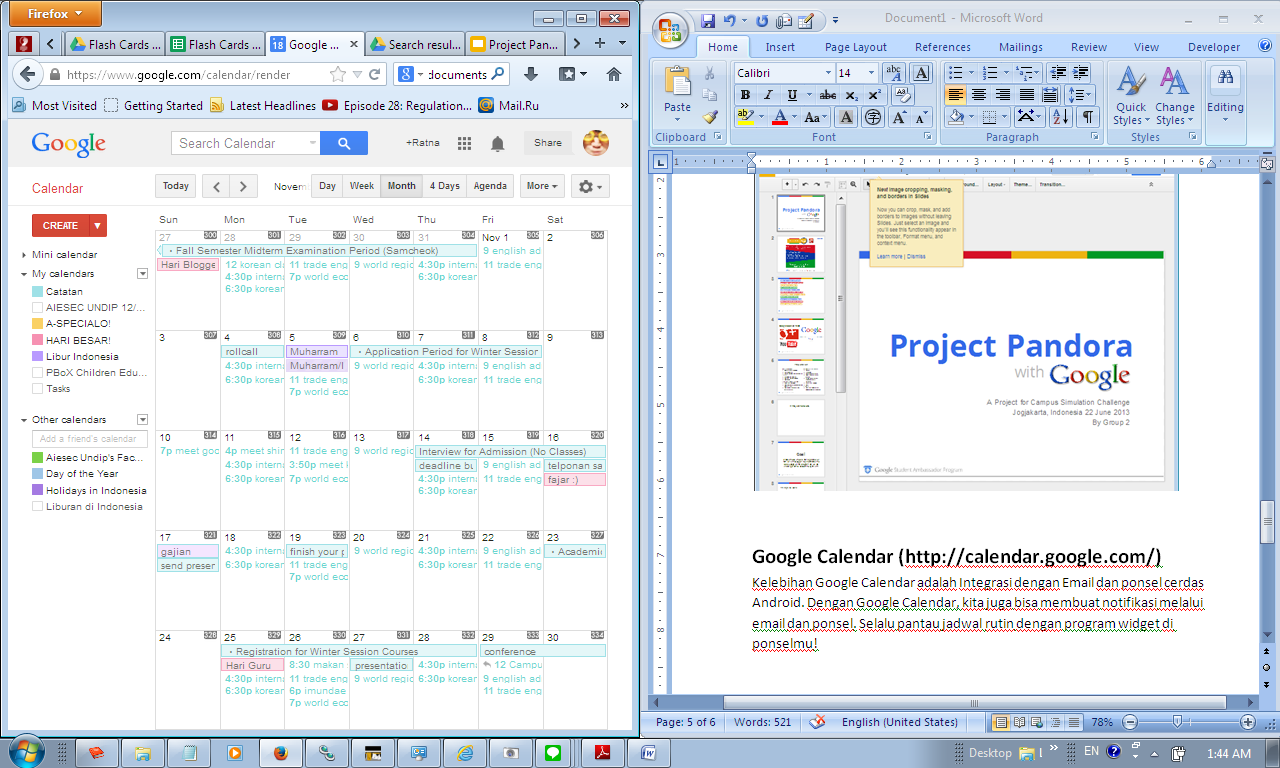Viewport: 1280px width, 768px height.
Task: Toggle the Catatan calendar color box
Action: pyautogui.click(x=38, y=292)
